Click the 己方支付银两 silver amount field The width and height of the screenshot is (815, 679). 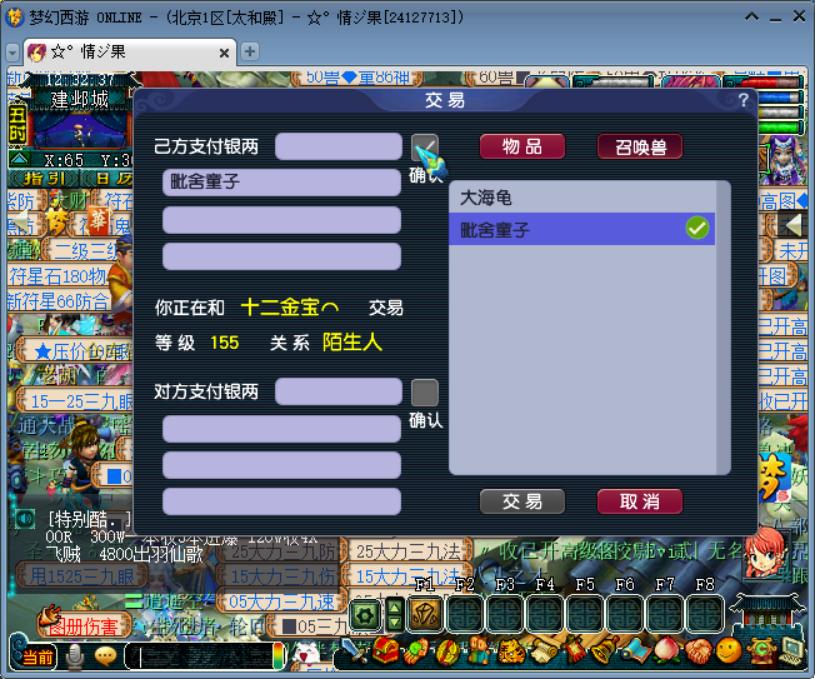coord(338,147)
